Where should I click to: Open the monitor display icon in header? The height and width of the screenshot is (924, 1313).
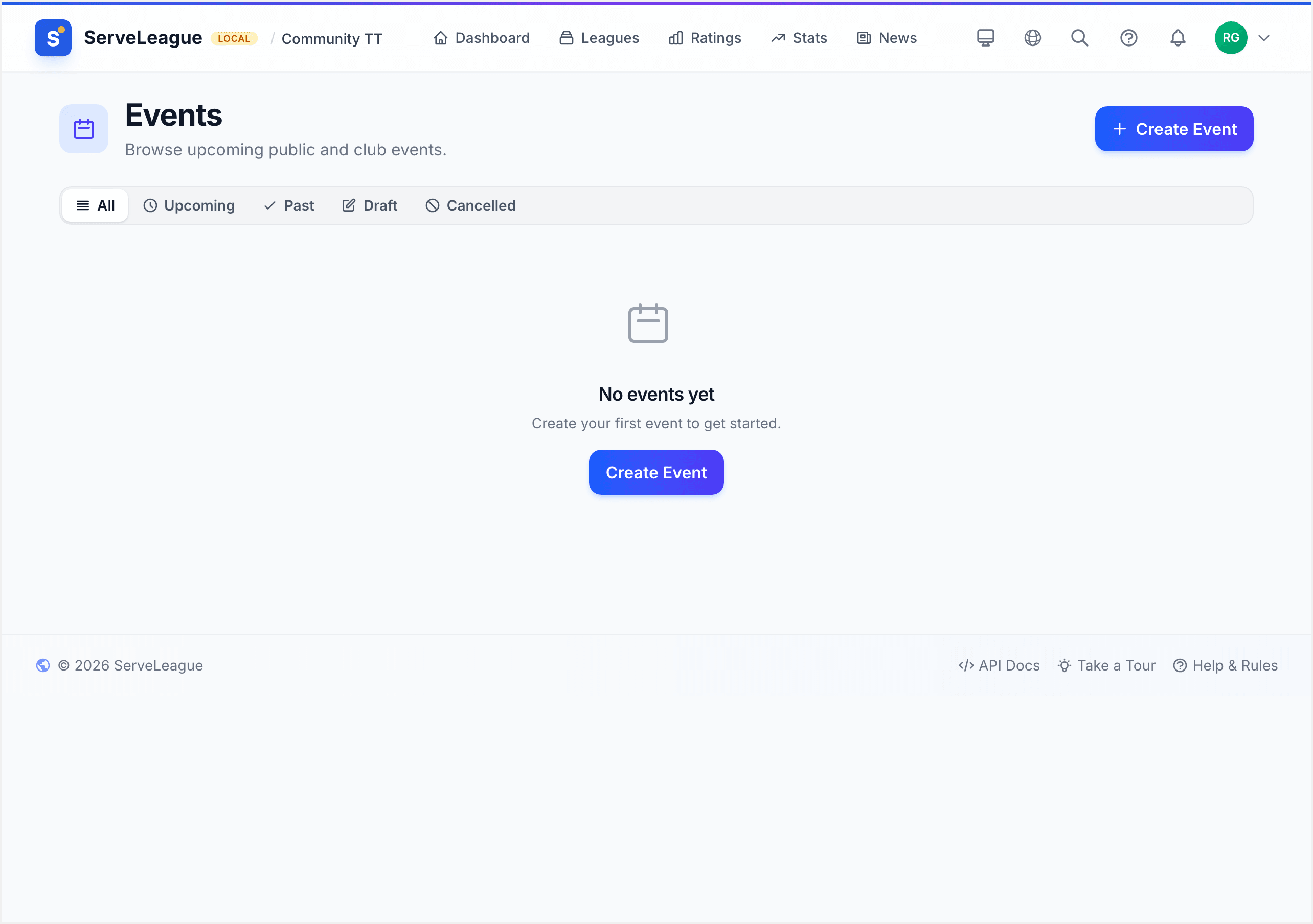(985, 38)
